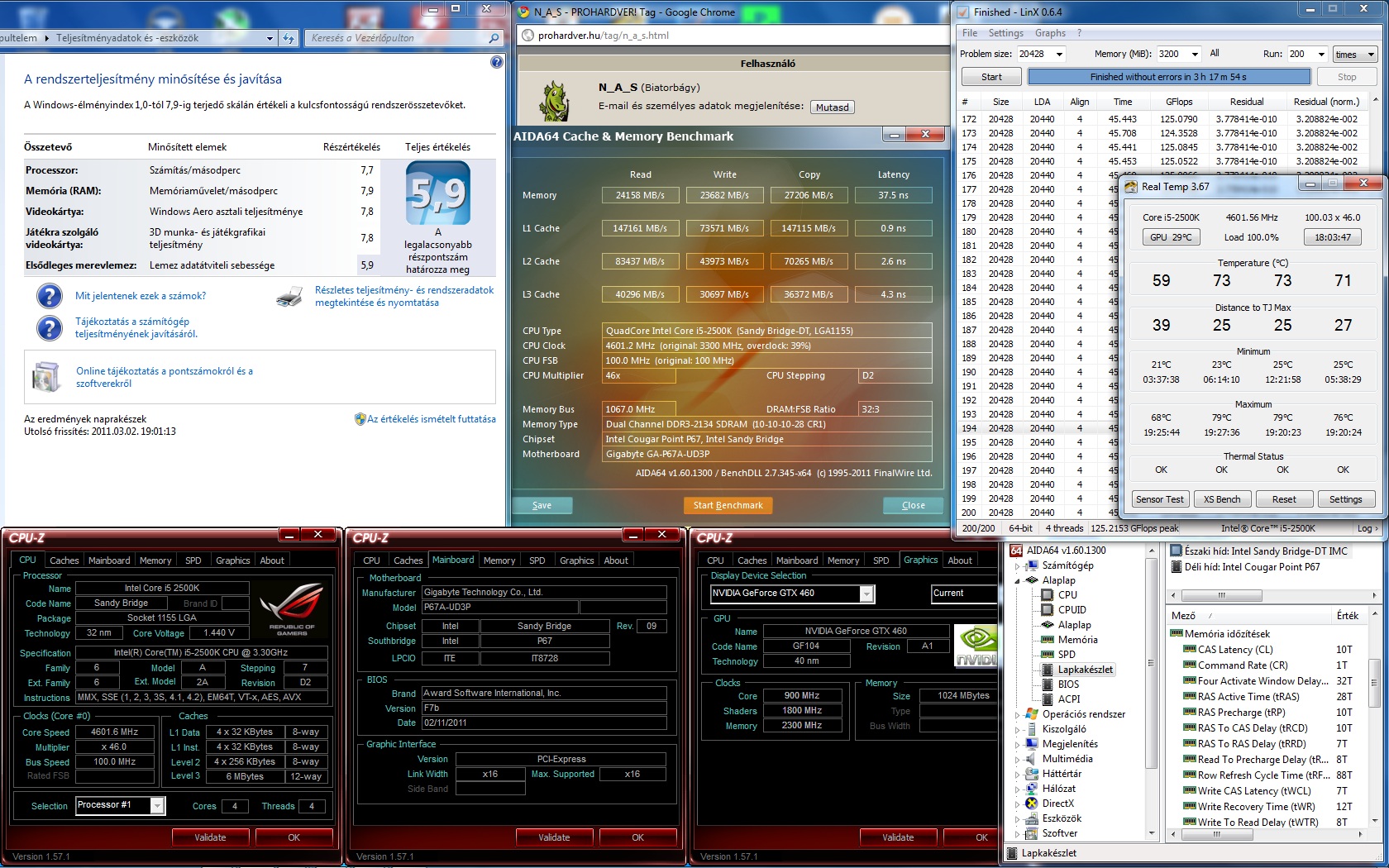This screenshot has height=868, width=1389.
Task: Click the Windows flag icon for Operációs rendszer
Action: click(1031, 714)
